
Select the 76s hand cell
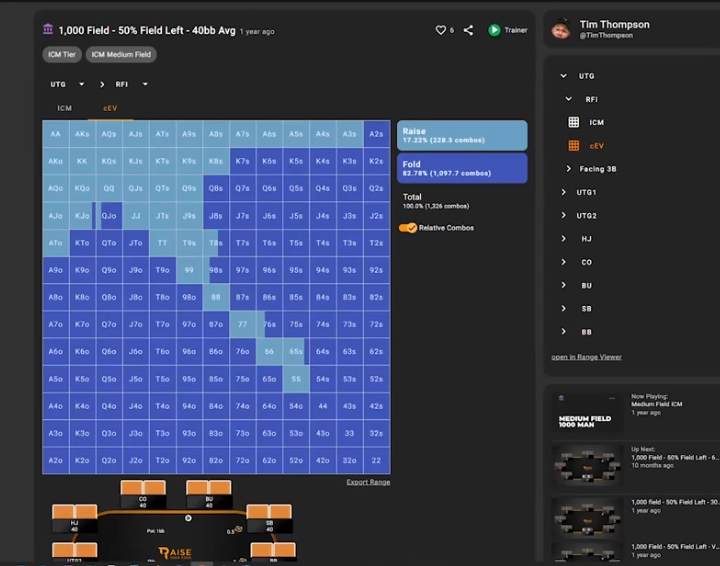coord(270,325)
